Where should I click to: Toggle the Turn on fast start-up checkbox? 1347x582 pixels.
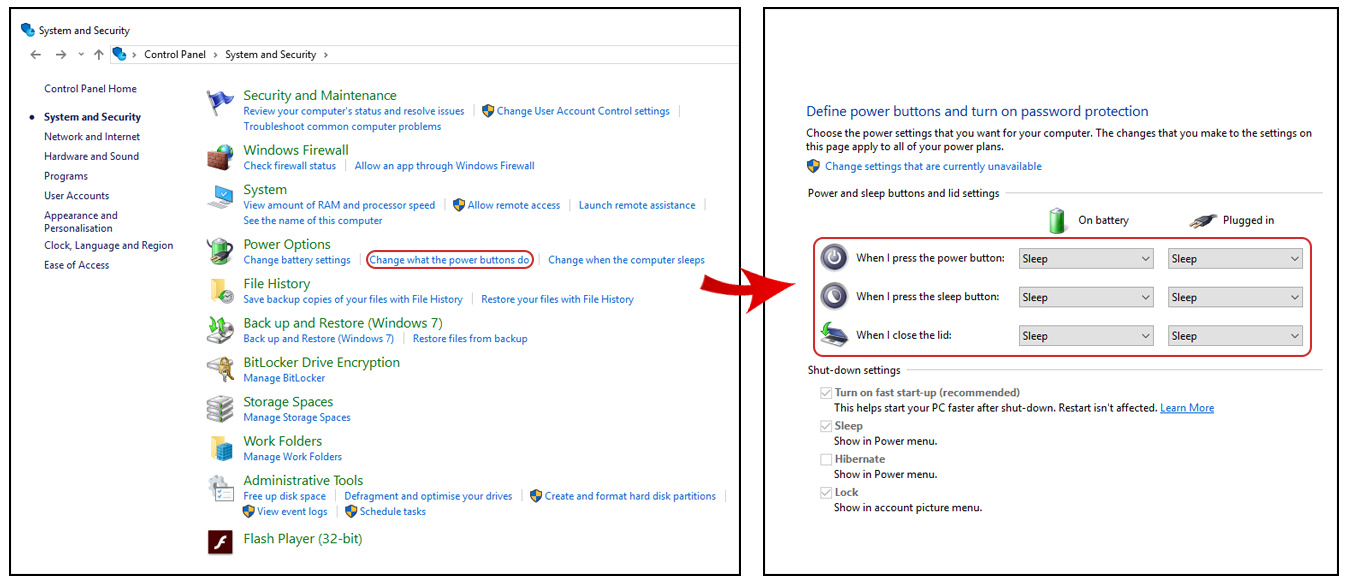tap(826, 393)
